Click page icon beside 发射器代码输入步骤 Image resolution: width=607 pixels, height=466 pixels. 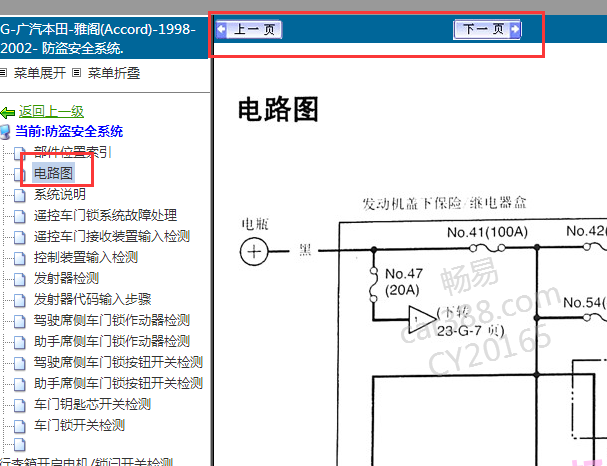[20, 300]
